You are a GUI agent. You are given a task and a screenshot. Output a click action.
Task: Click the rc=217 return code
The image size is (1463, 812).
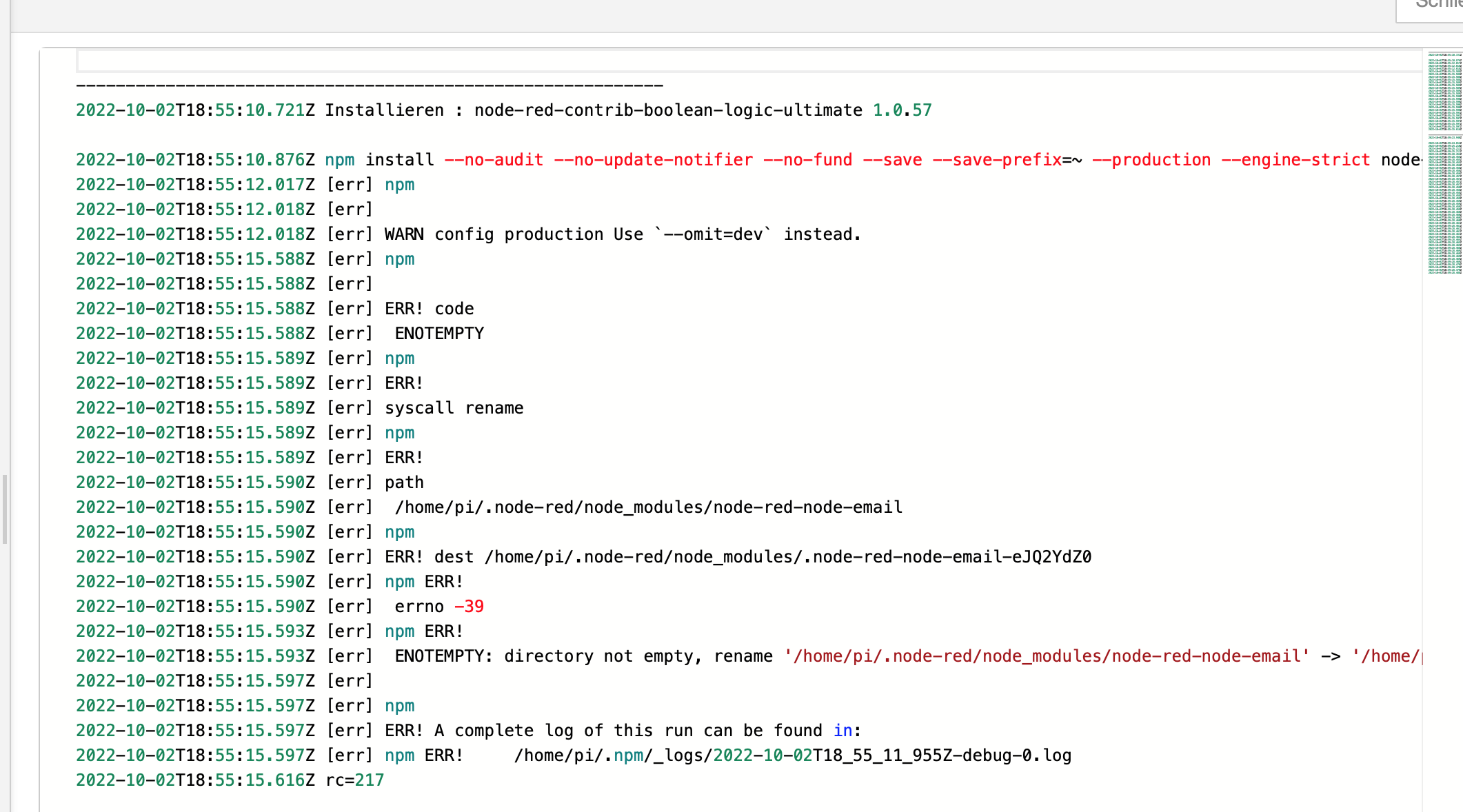coord(354,780)
